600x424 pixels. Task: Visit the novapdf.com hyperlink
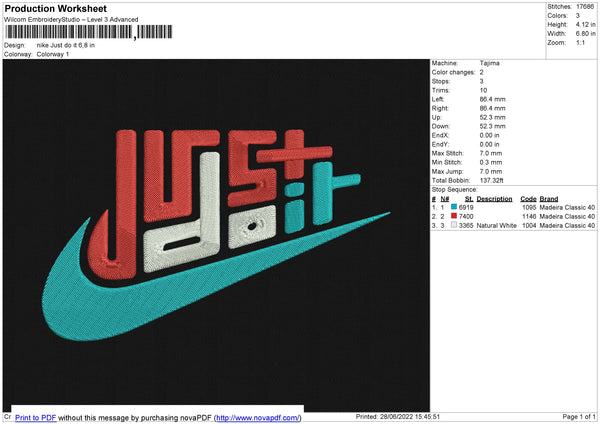point(258,417)
